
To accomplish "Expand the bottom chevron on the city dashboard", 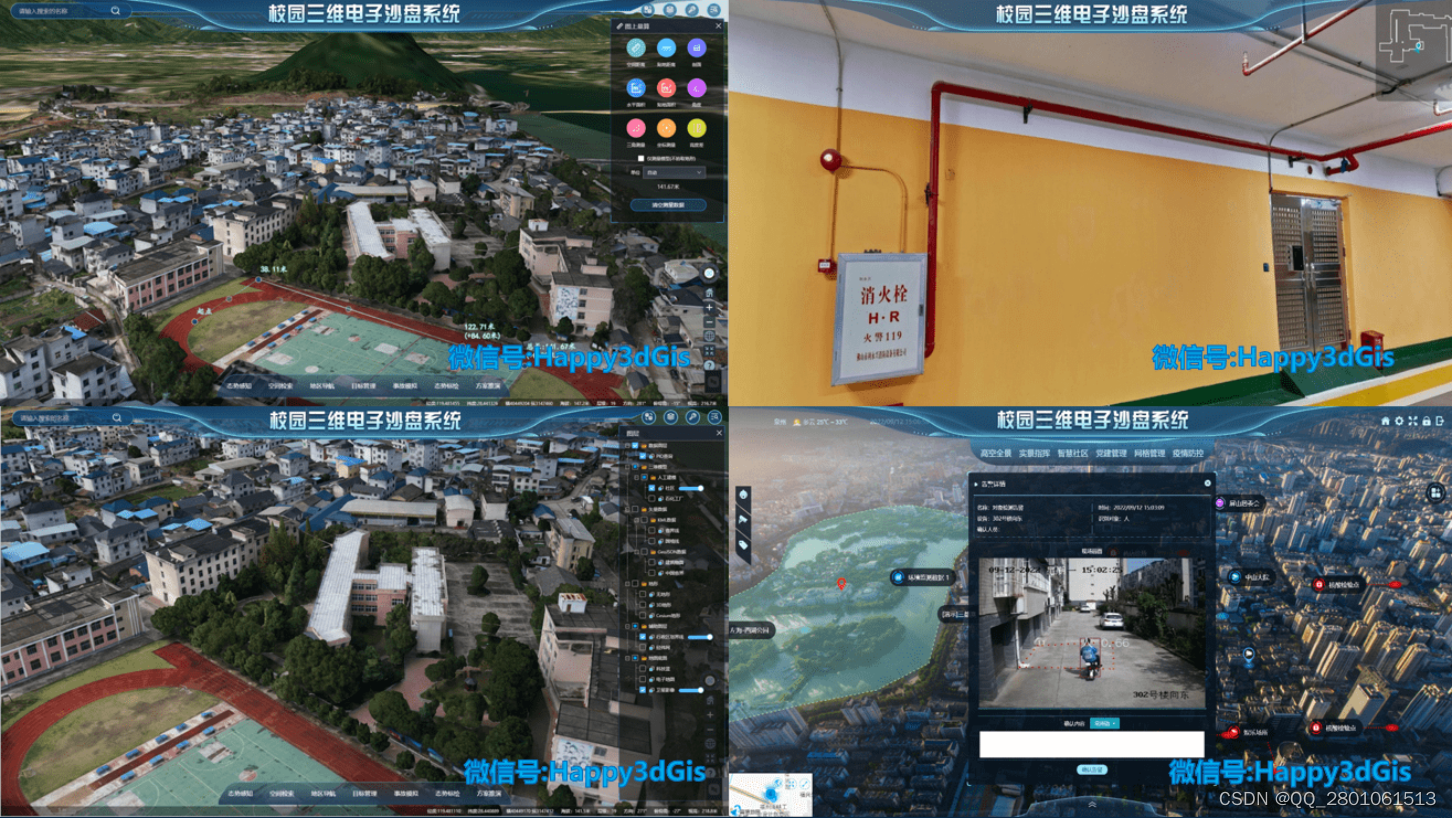I will [1092, 804].
